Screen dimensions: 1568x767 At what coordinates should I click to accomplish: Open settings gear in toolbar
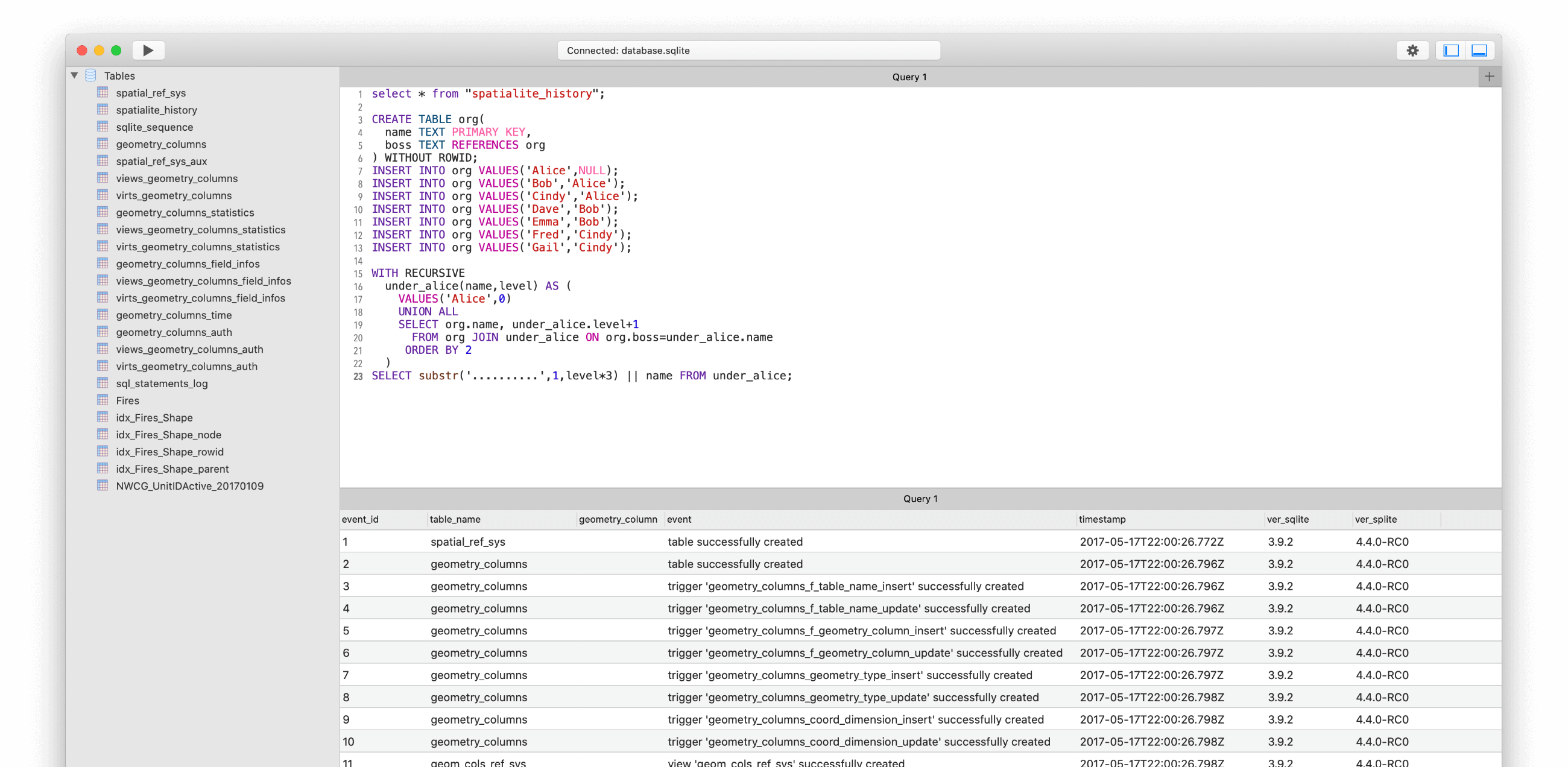pyautogui.click(x=1413, y=51)
